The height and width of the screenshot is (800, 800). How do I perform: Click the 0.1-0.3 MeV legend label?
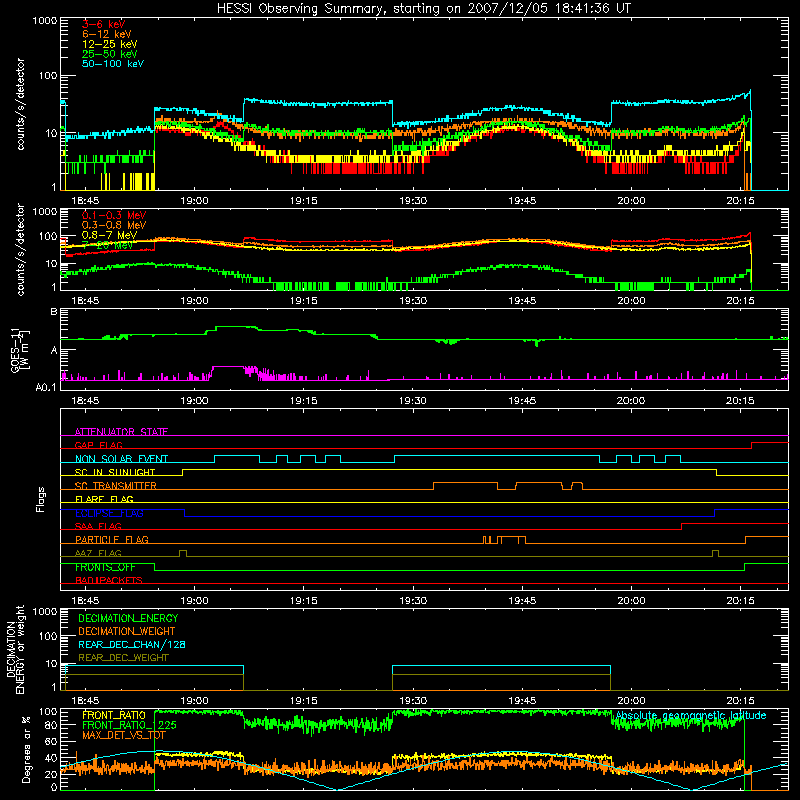click(x=114, y=215)
